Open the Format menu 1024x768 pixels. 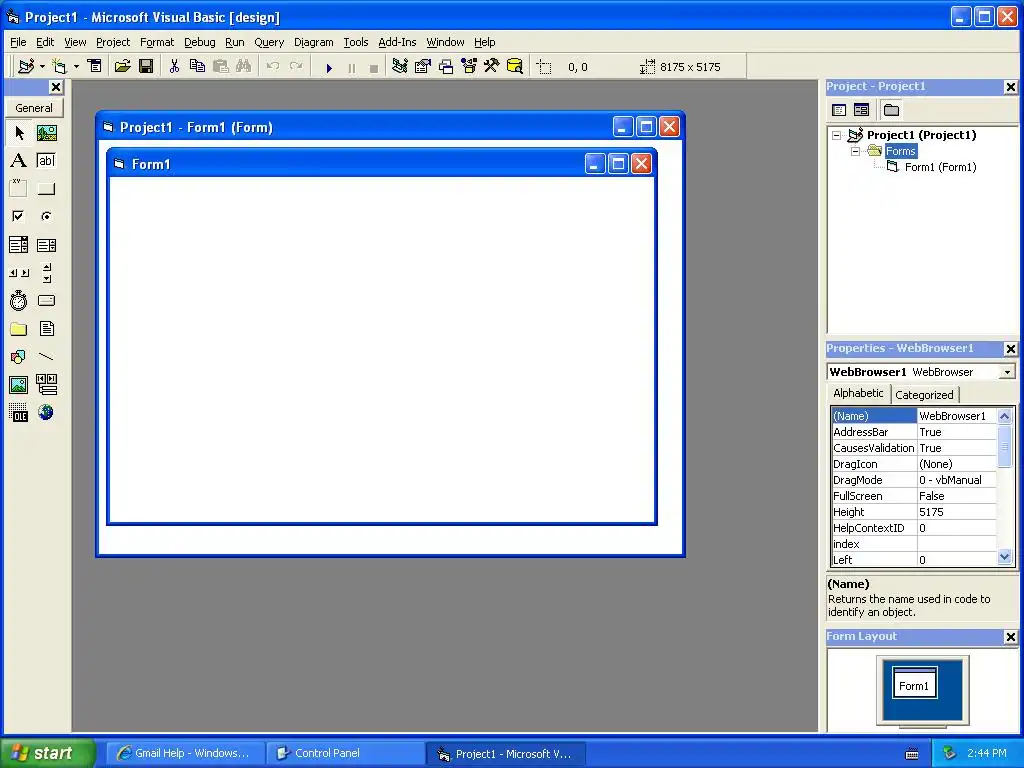tap(157, 42)
